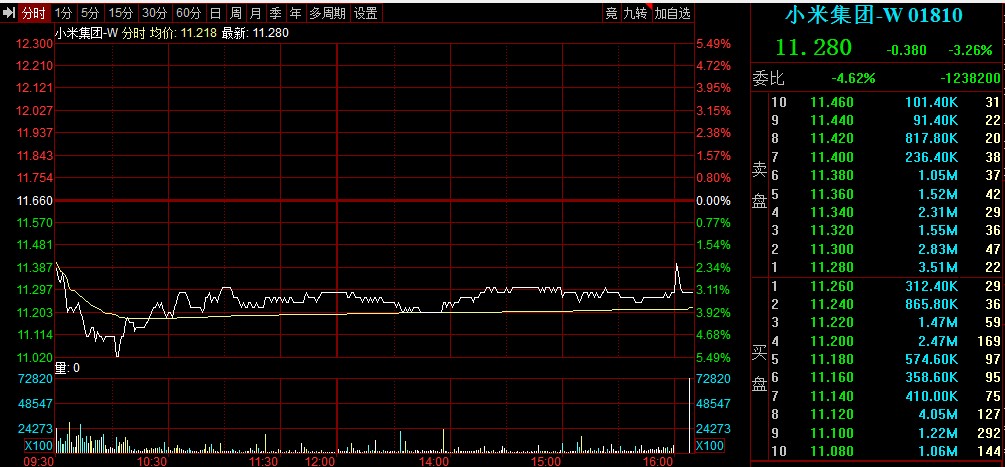Select ask level 4 price 11.340
Image resolution: width=1005 pixels, height=467 pixels.
pos(831,212)
